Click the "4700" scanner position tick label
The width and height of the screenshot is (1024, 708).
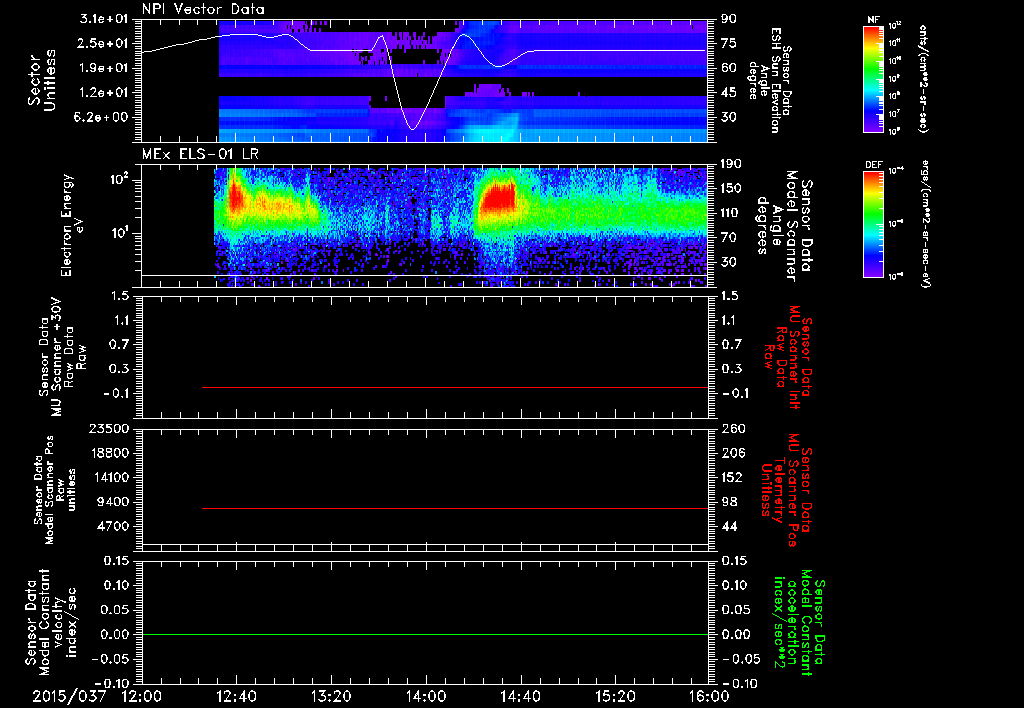(x=112, y=526)
